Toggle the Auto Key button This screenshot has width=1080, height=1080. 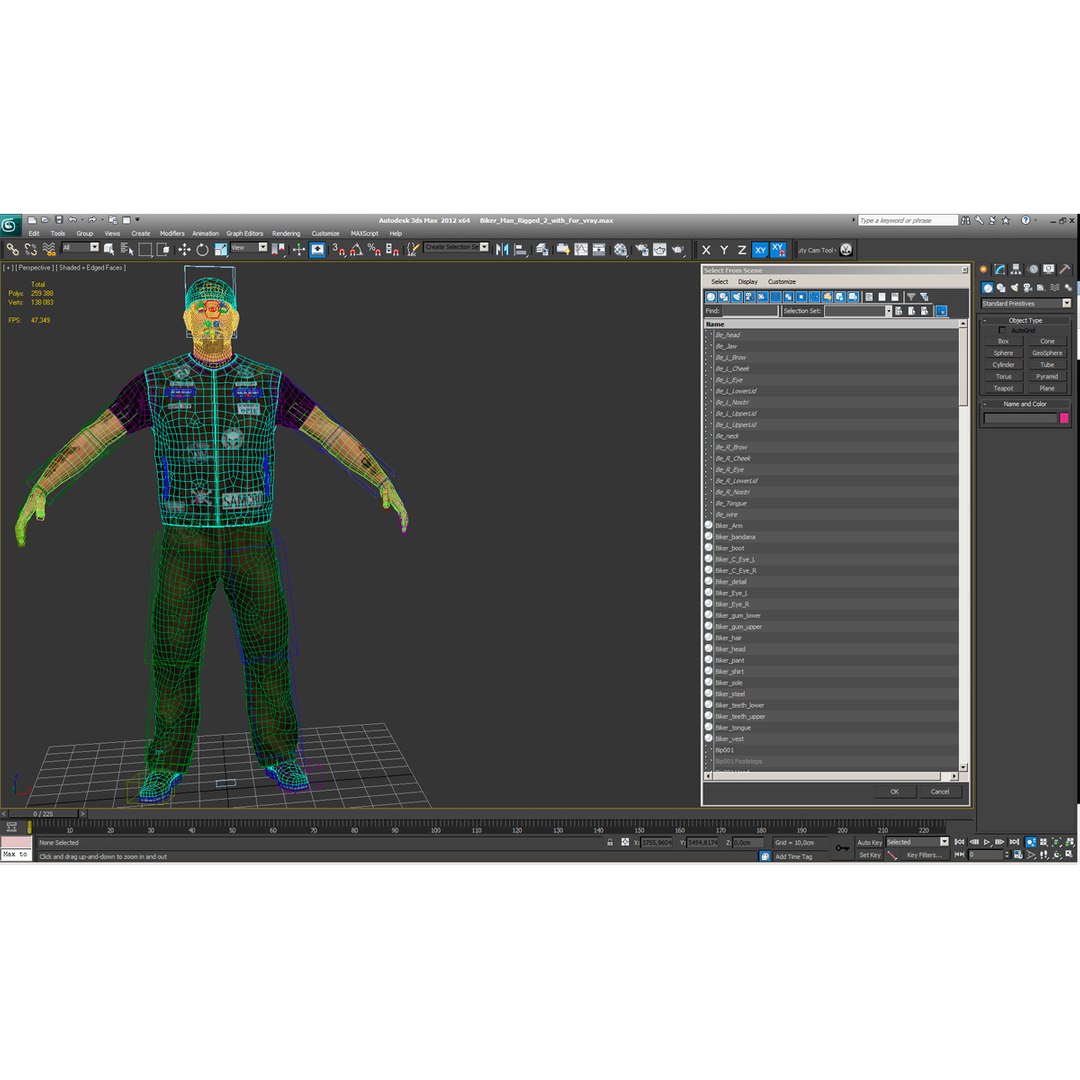click(869, 842)
